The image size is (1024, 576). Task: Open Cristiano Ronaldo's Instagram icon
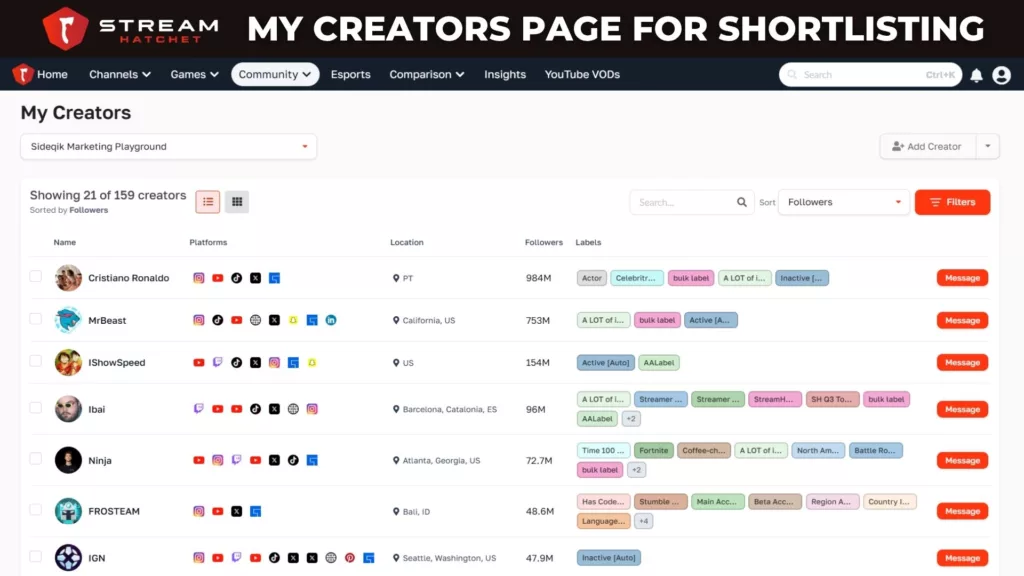coord(200,278)
